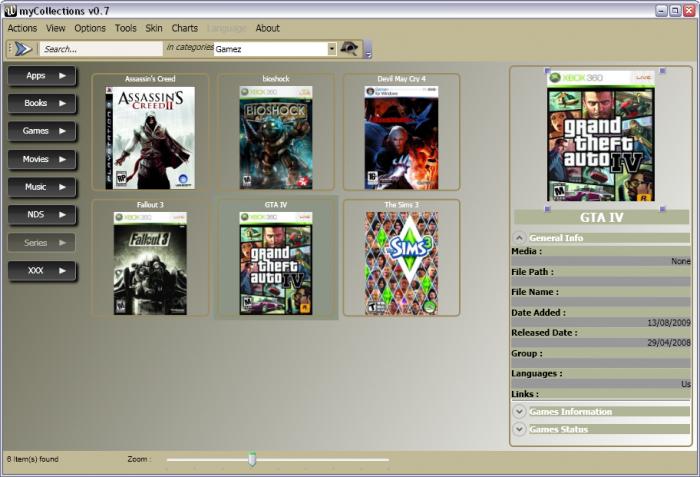Open the categories dropdown showing Gamez

click(x=275, y=48)
